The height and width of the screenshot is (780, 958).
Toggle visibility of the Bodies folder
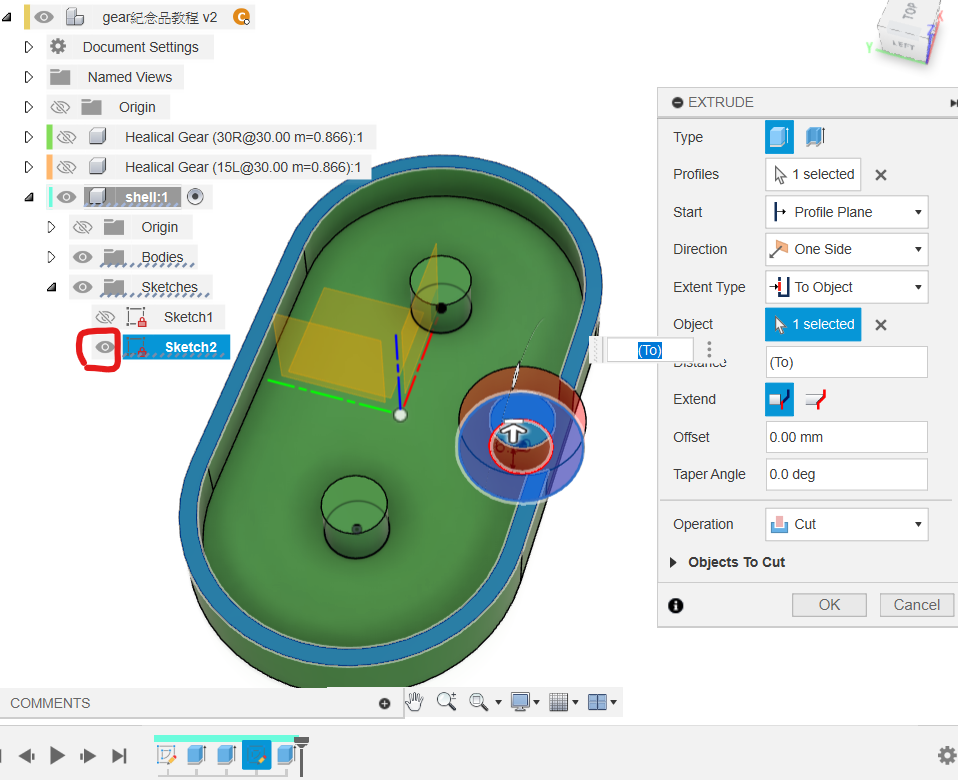coord(84,257)
